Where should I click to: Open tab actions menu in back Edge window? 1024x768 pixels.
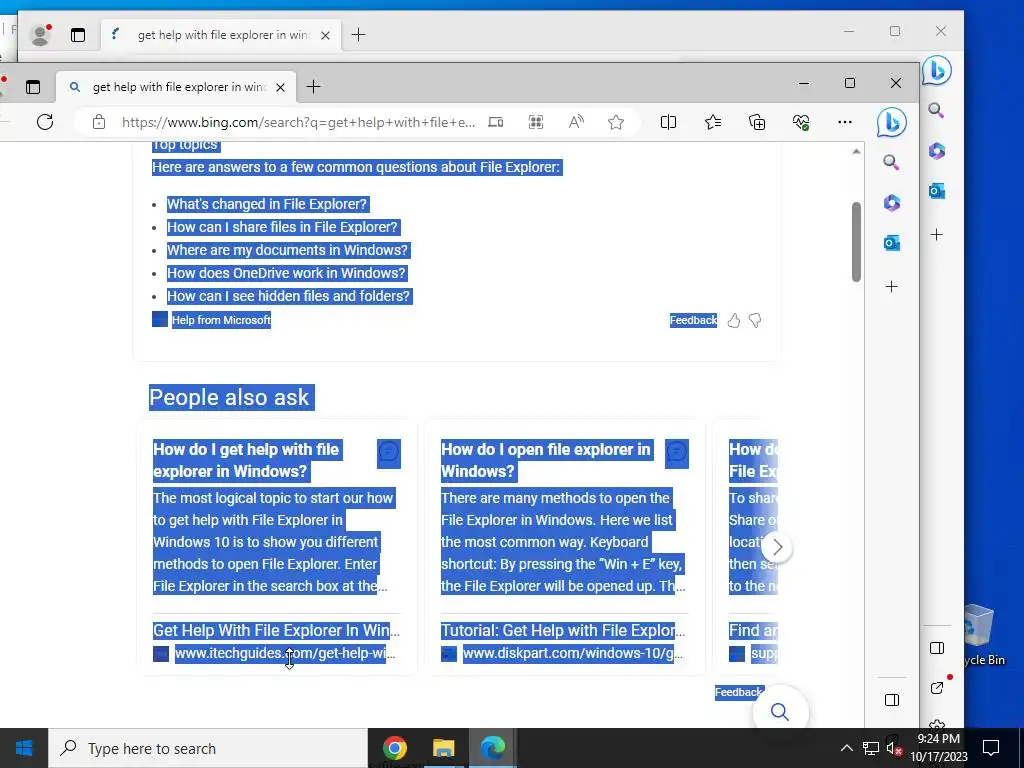pos(78,35)
